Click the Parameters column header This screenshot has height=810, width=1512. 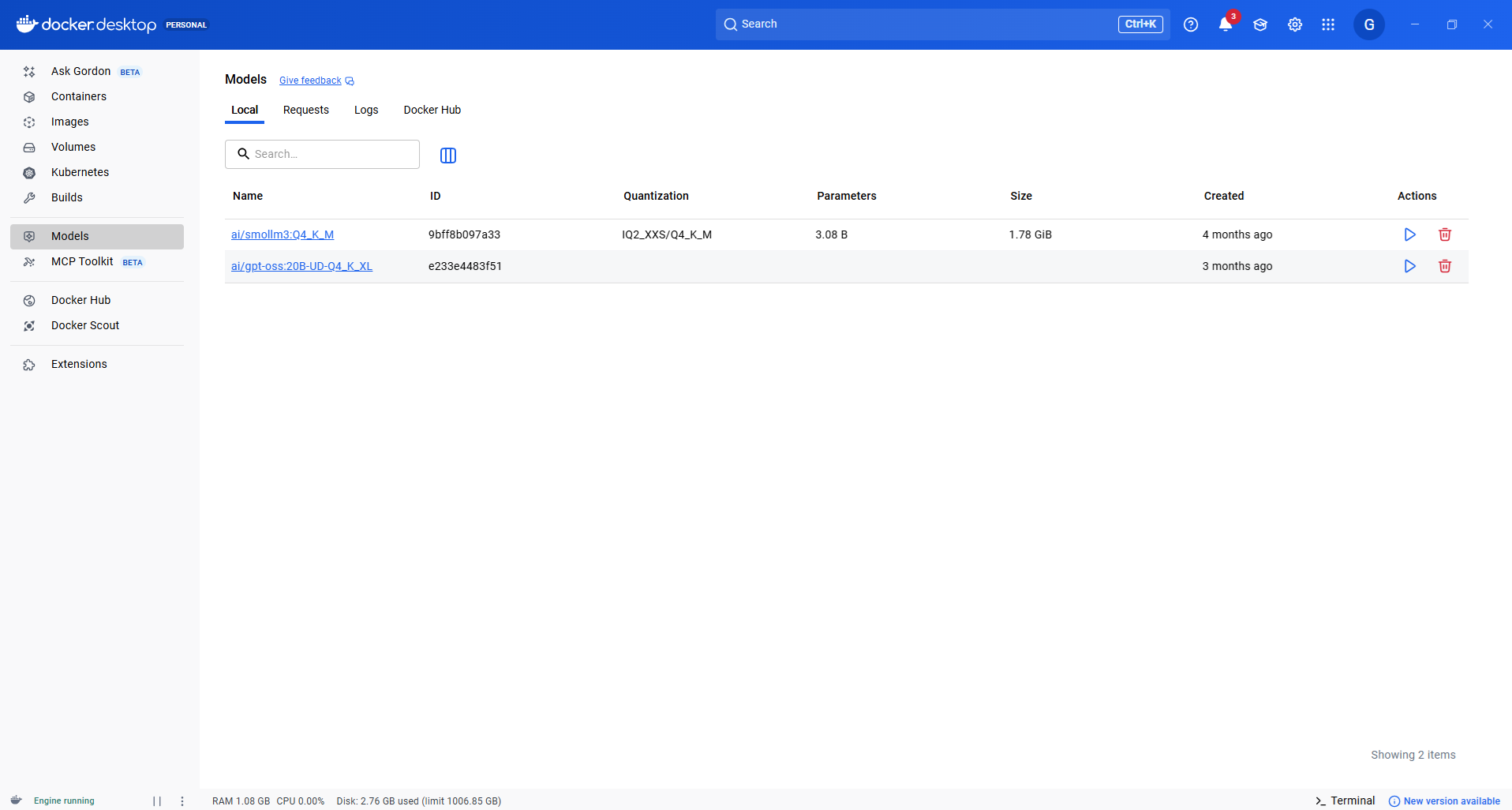click(x=847, y=196)
